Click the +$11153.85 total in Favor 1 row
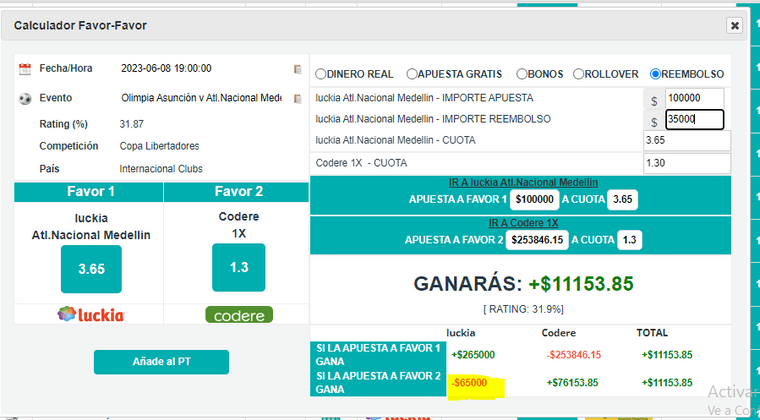 [667, 355]
